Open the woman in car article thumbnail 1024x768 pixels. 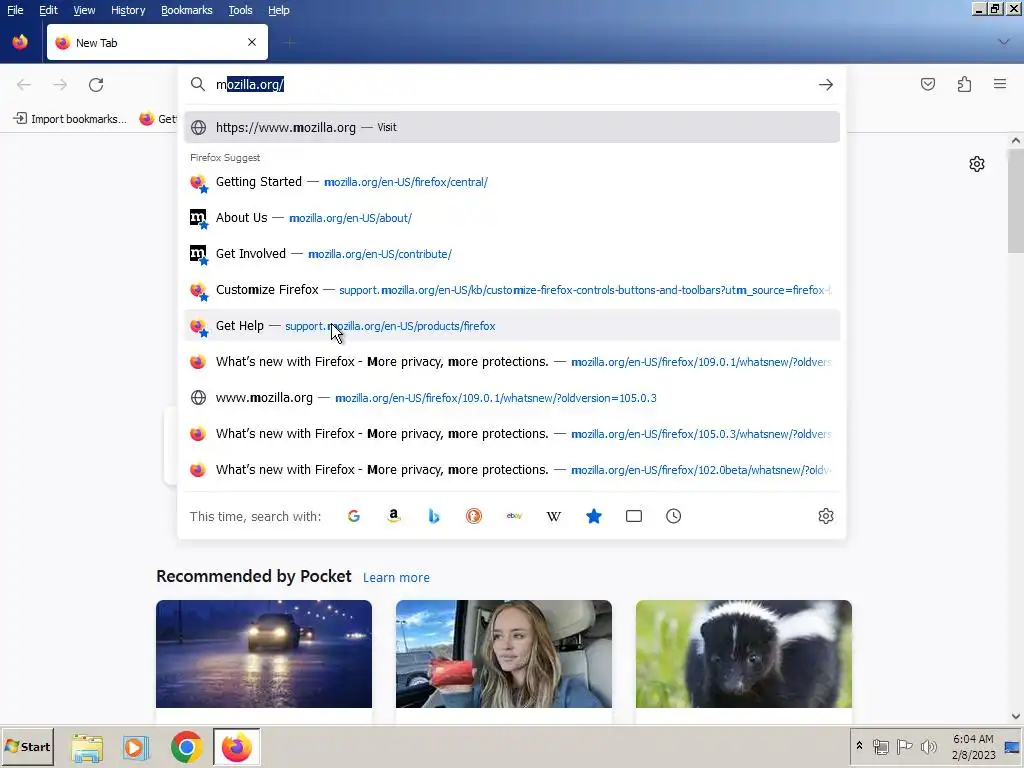(x=504, y=654)
